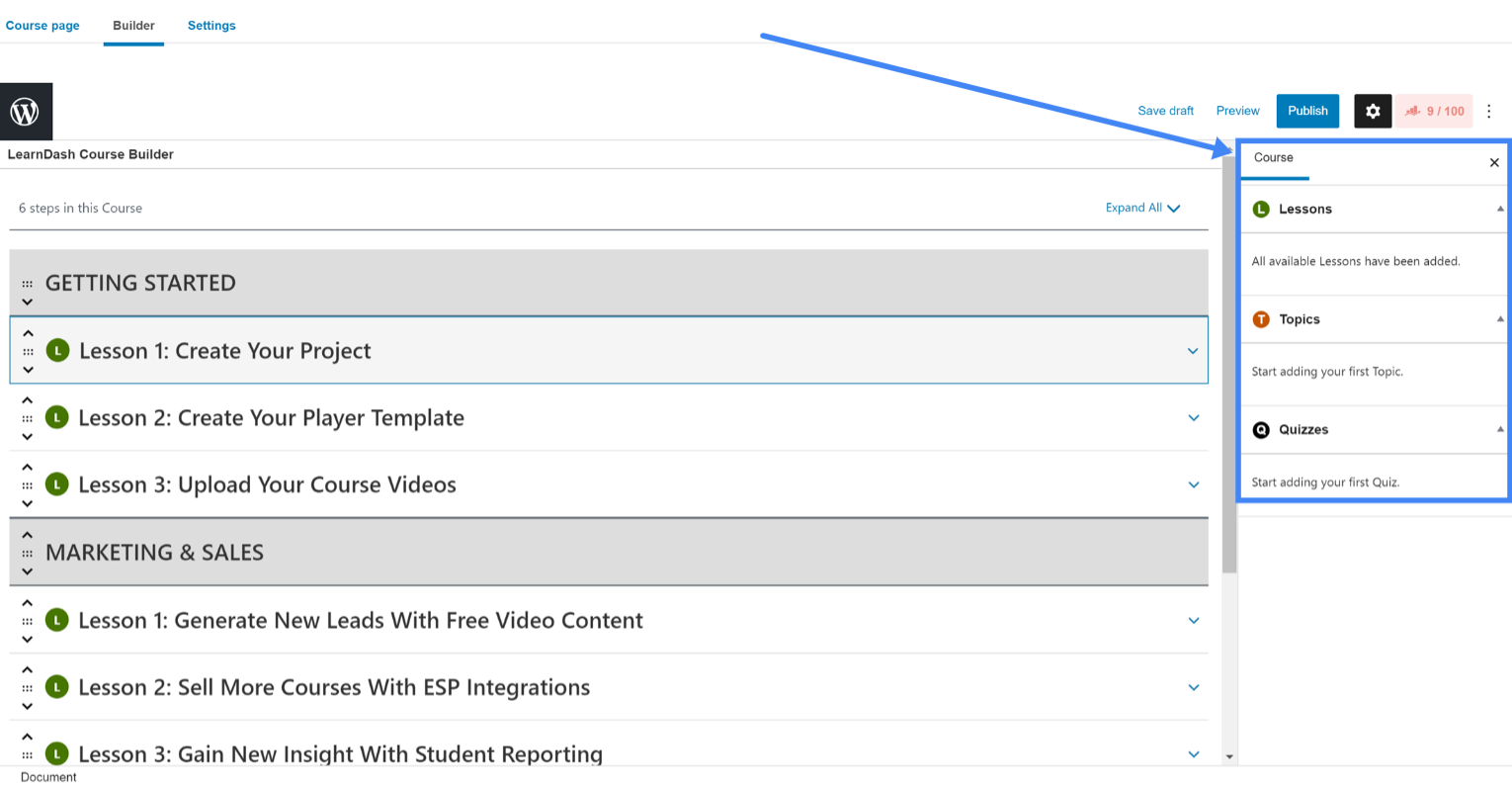
Task: Move MARKETING & SALES section down
Action: [28, 571]
